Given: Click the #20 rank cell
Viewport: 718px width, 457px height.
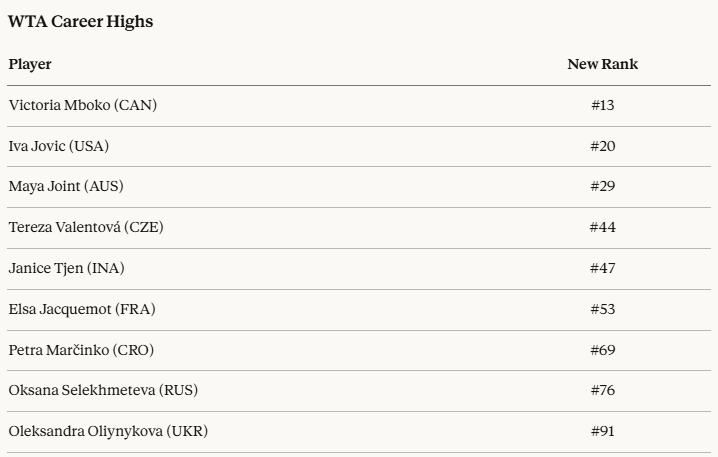Looking at the screenshot, I should [x=602, y=146].
